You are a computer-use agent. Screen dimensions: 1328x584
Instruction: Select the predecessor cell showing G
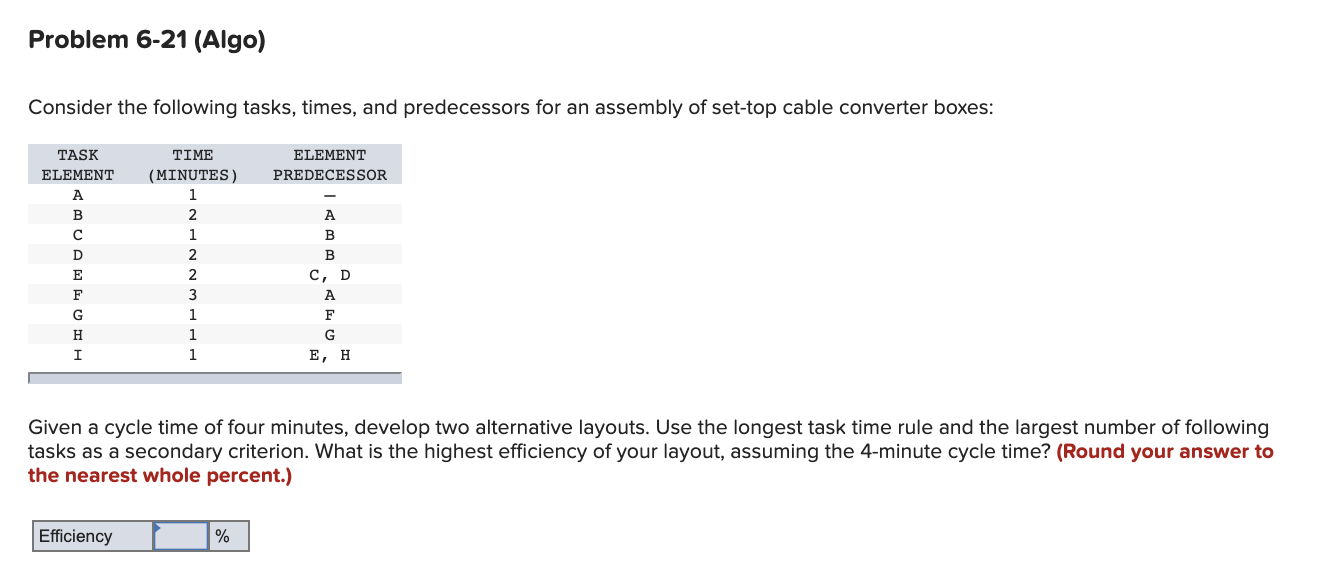coord(330,334)
